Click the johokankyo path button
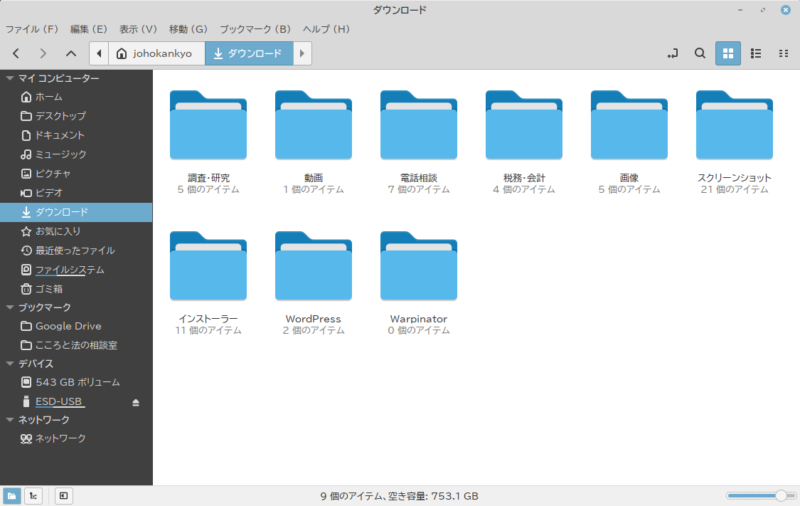Screen dimensions: 800x506 156,53
